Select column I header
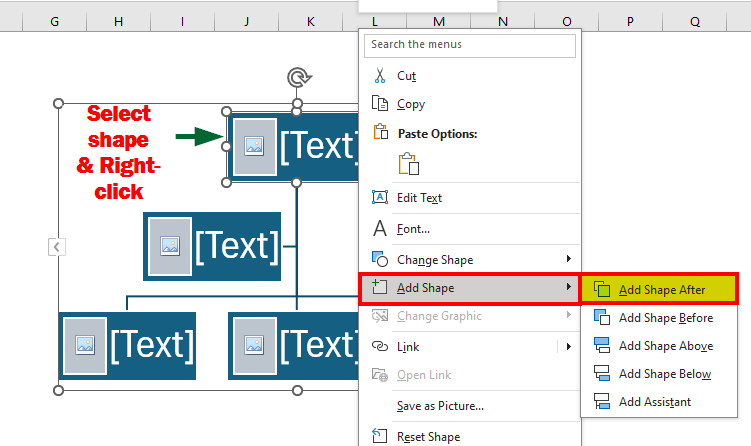The height and width of the screenshot is (446, 751). pos(182,22)
